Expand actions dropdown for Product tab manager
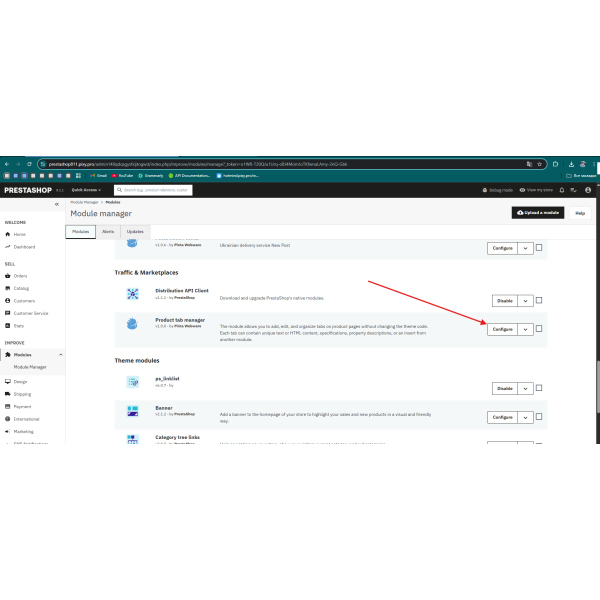 (525, 329)
